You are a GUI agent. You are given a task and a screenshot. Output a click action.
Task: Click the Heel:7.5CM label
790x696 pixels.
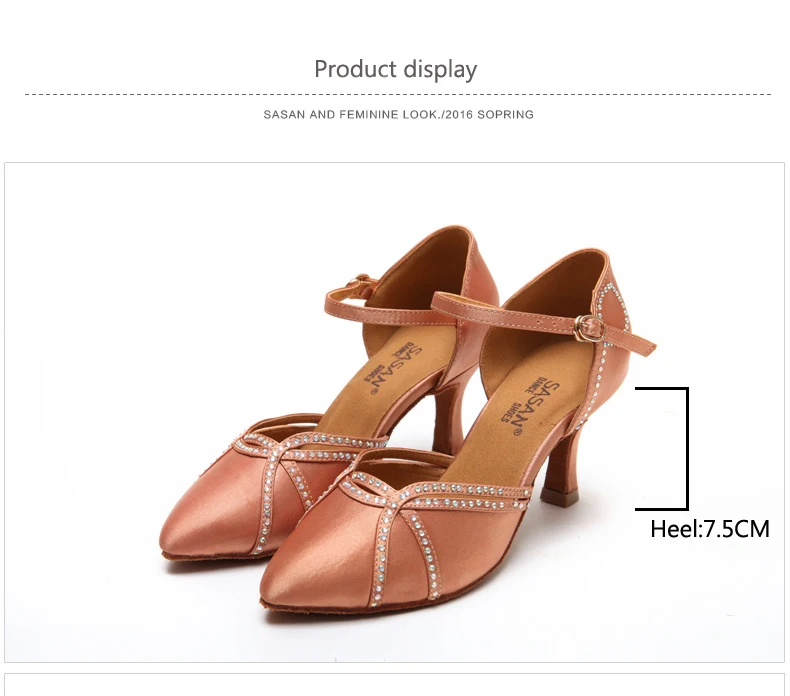tap(710, 529)
